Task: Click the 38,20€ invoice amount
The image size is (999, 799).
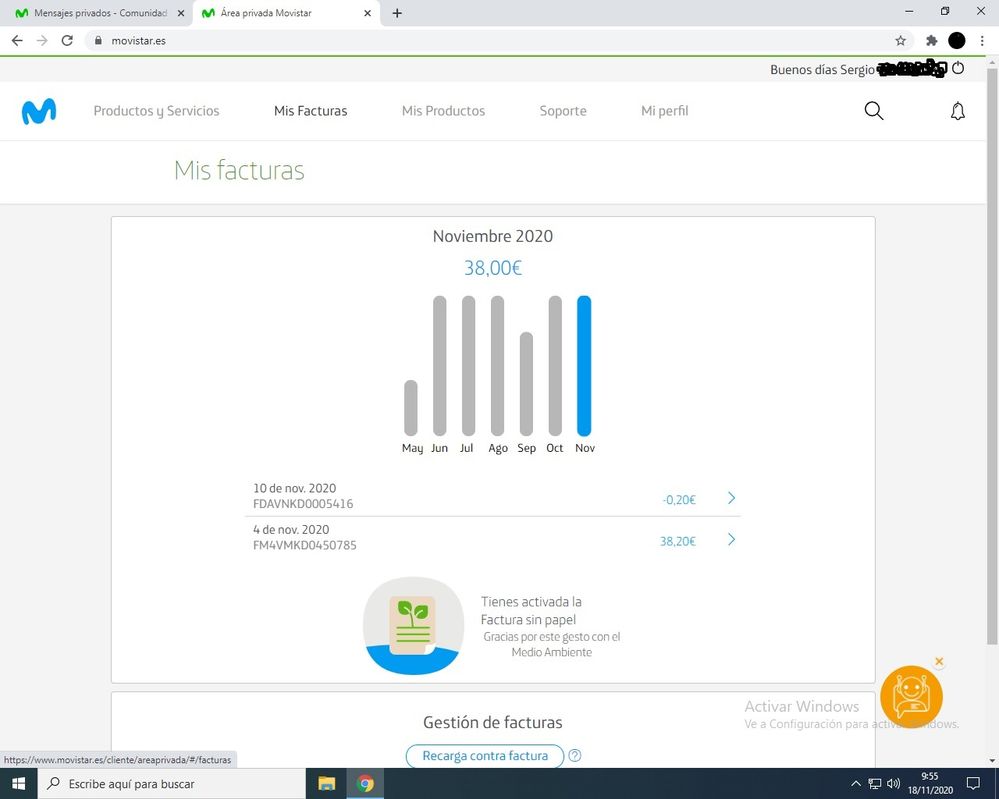Action: coord(678,542)
